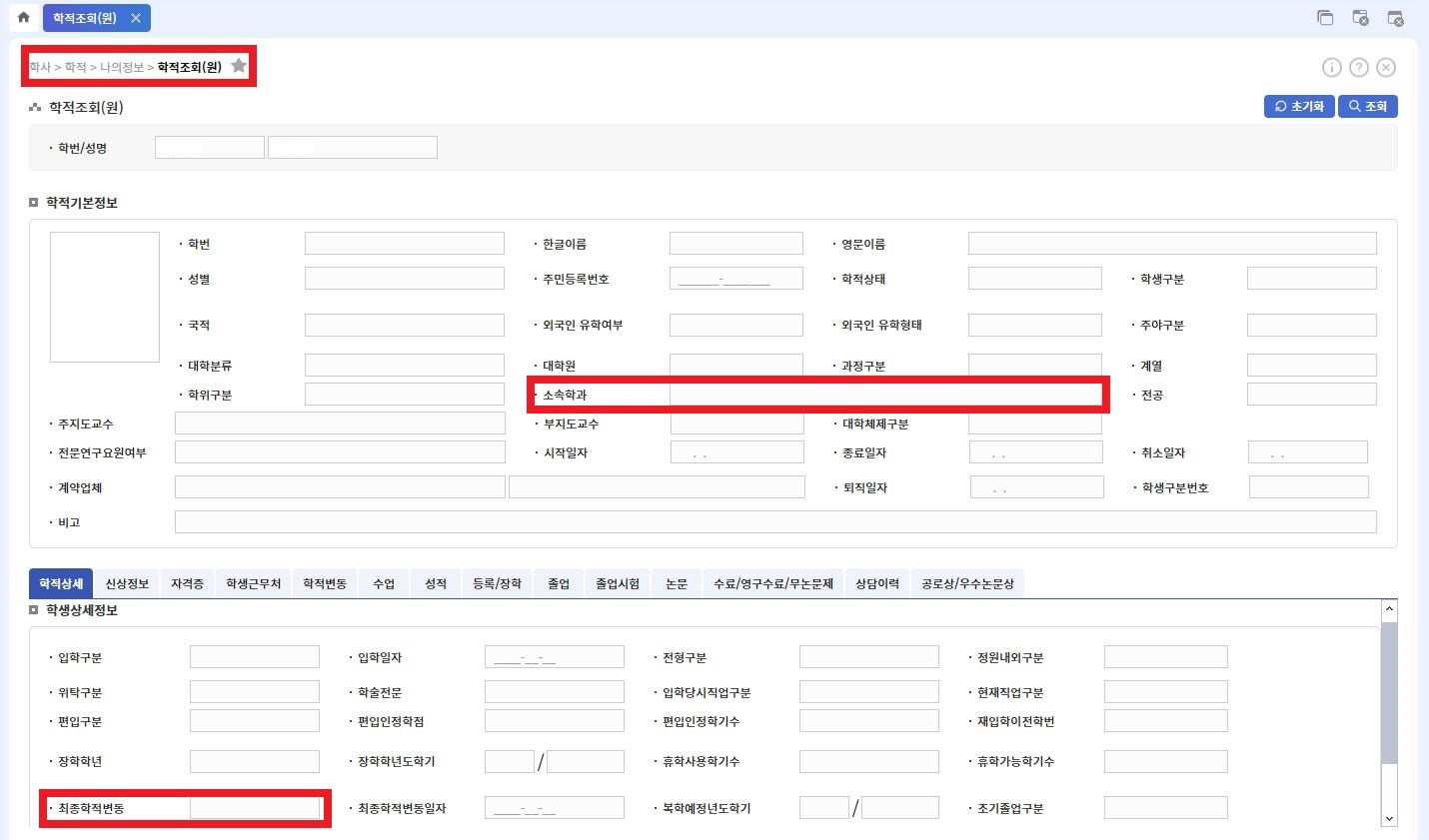Viewport: 1429px width, 840px height.
Task: Close the 학적조회(원) tab with its X
Action: click(136, 18)
